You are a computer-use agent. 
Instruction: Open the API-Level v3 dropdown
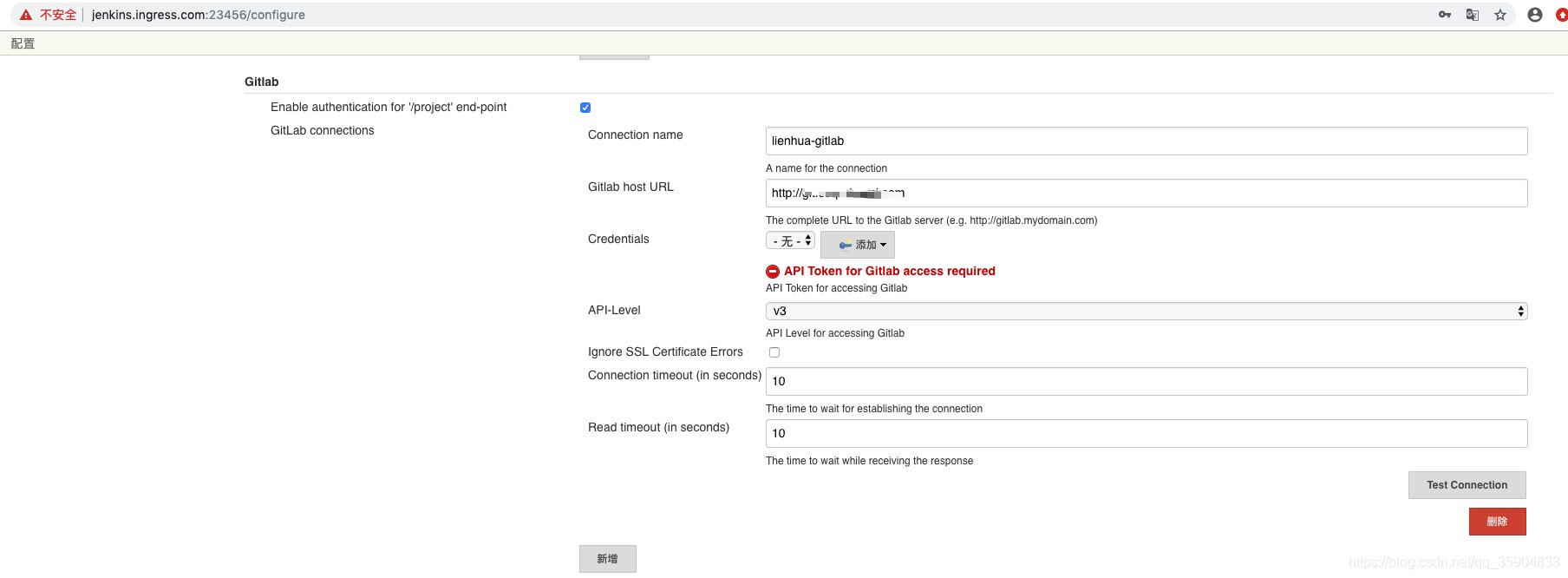pyautogui.click(x=1147, y=311)
